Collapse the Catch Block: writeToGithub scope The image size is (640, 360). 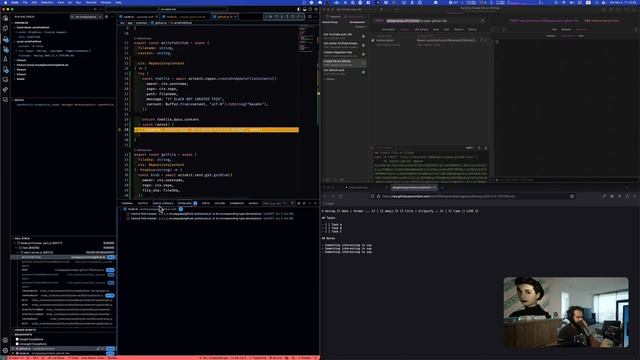pos(15,27)
